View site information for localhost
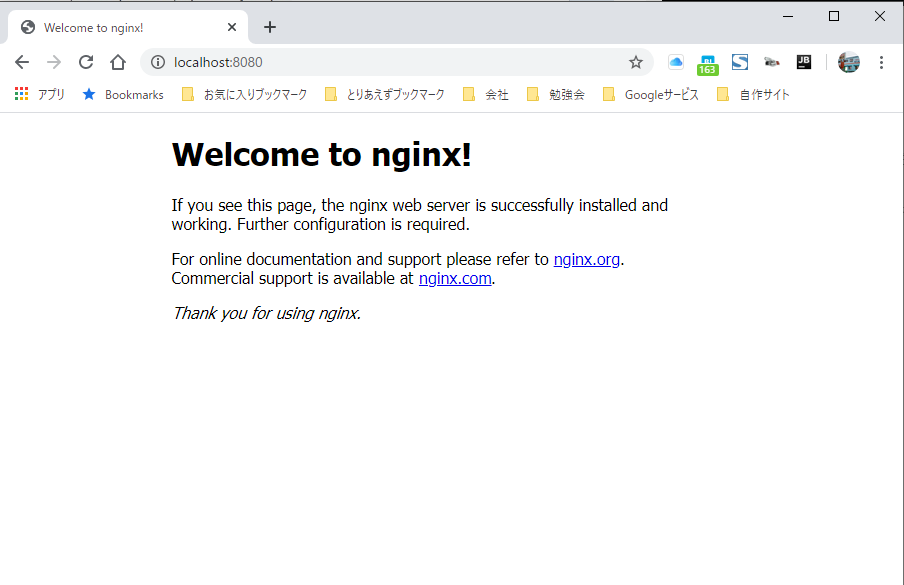 pyautogui.click(x=157, y=62)
